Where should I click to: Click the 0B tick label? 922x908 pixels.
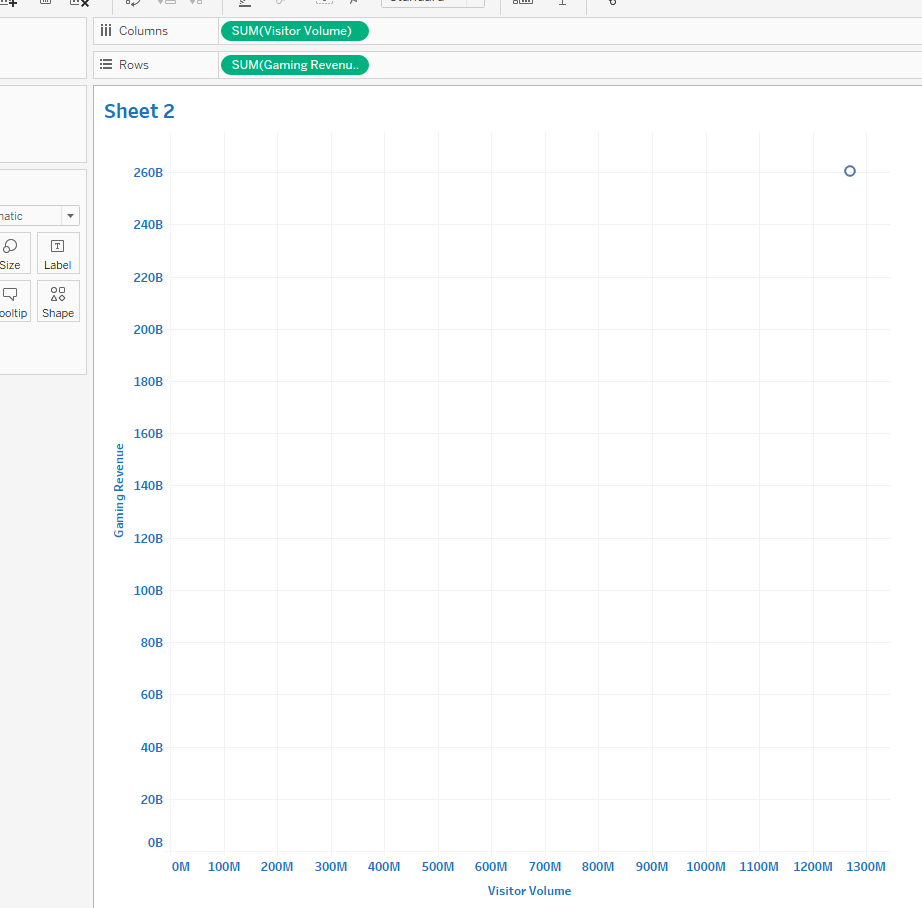[155, 843]
